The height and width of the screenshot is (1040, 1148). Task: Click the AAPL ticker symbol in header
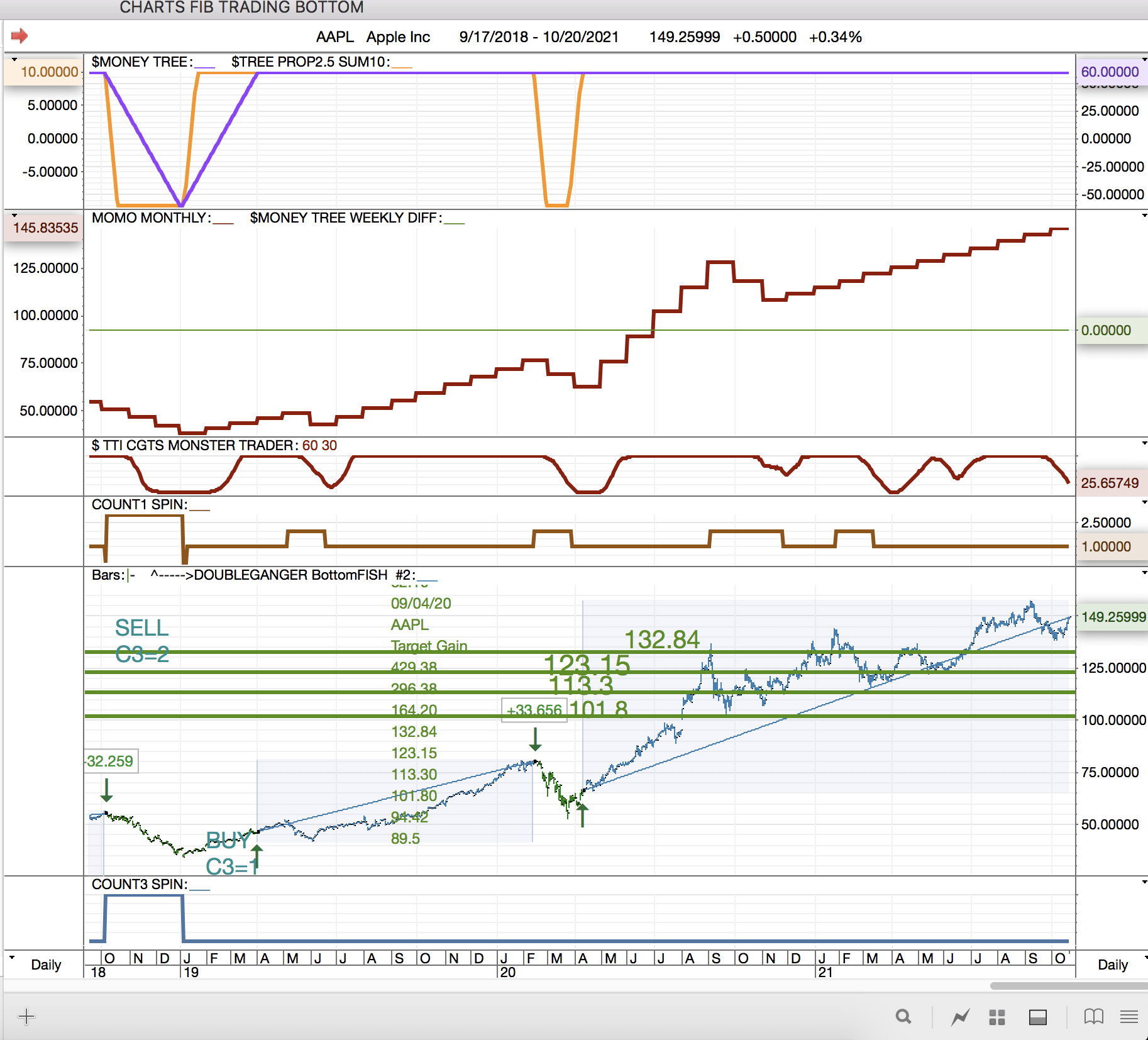pyautogui.click(x=334, y=37)
